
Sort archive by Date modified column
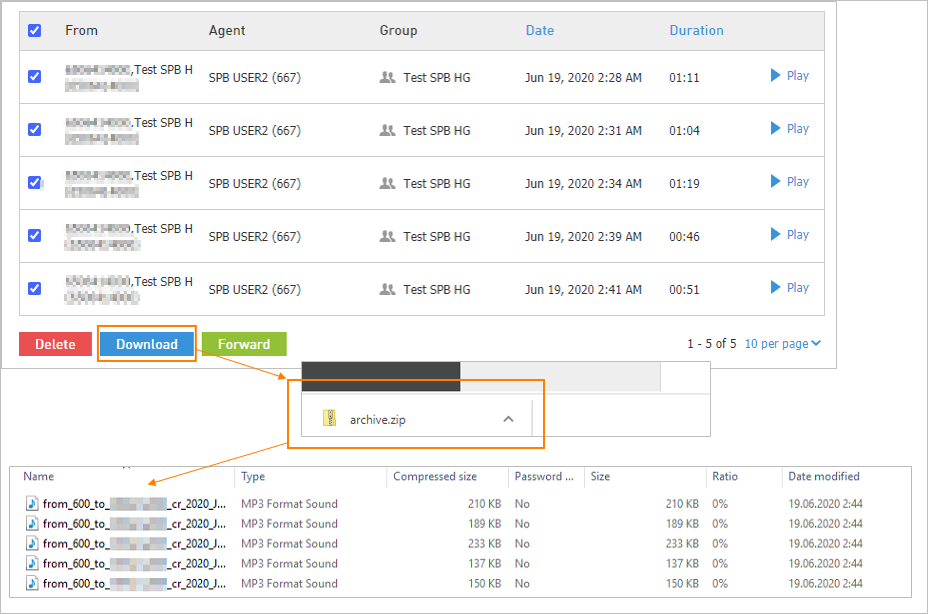tap(824, 476)
